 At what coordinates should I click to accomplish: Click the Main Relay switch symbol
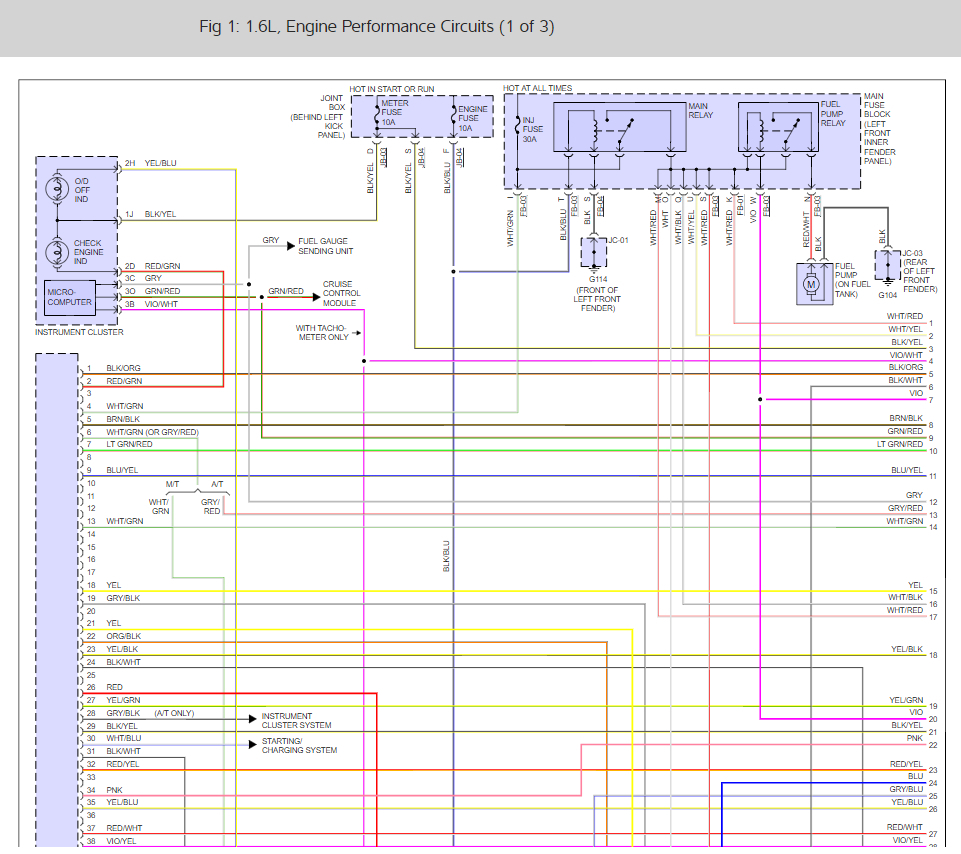[619, 127]
